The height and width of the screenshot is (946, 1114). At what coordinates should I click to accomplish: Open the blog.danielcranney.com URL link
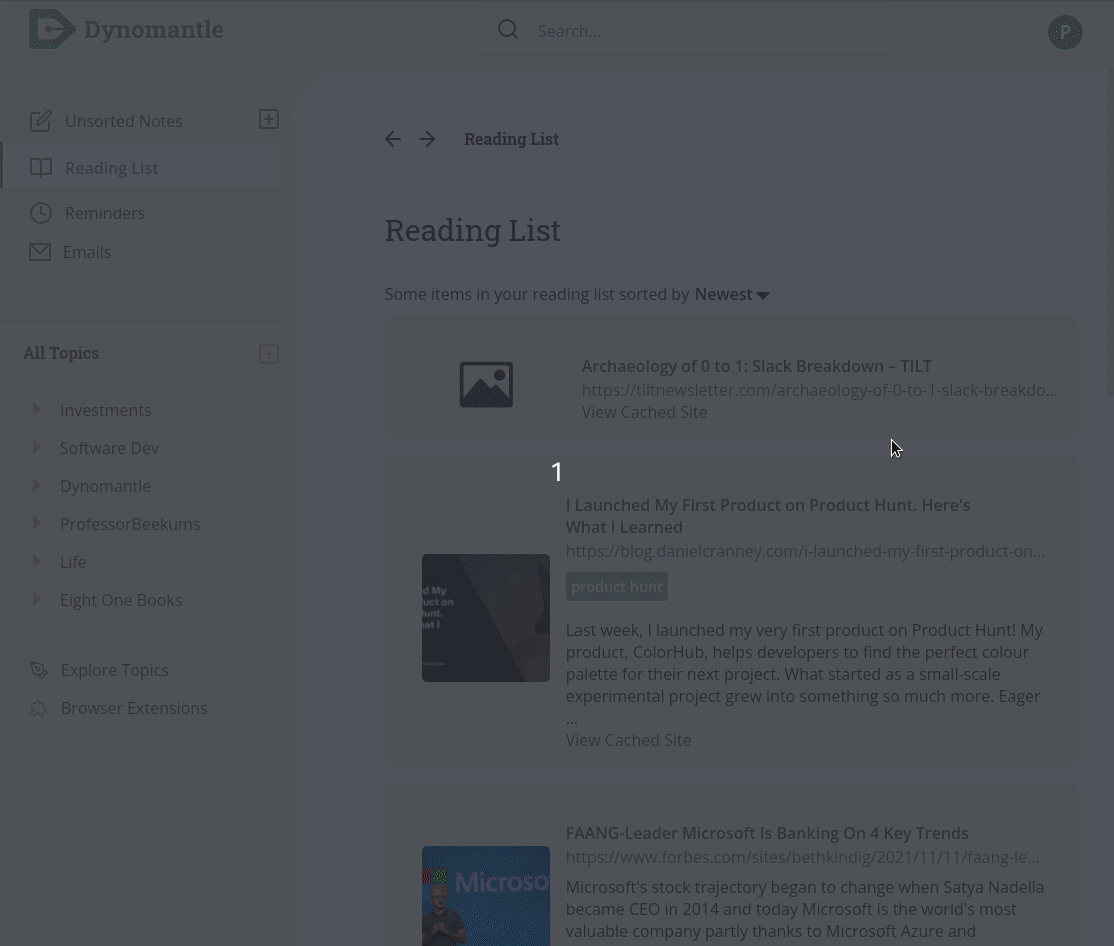805,551
